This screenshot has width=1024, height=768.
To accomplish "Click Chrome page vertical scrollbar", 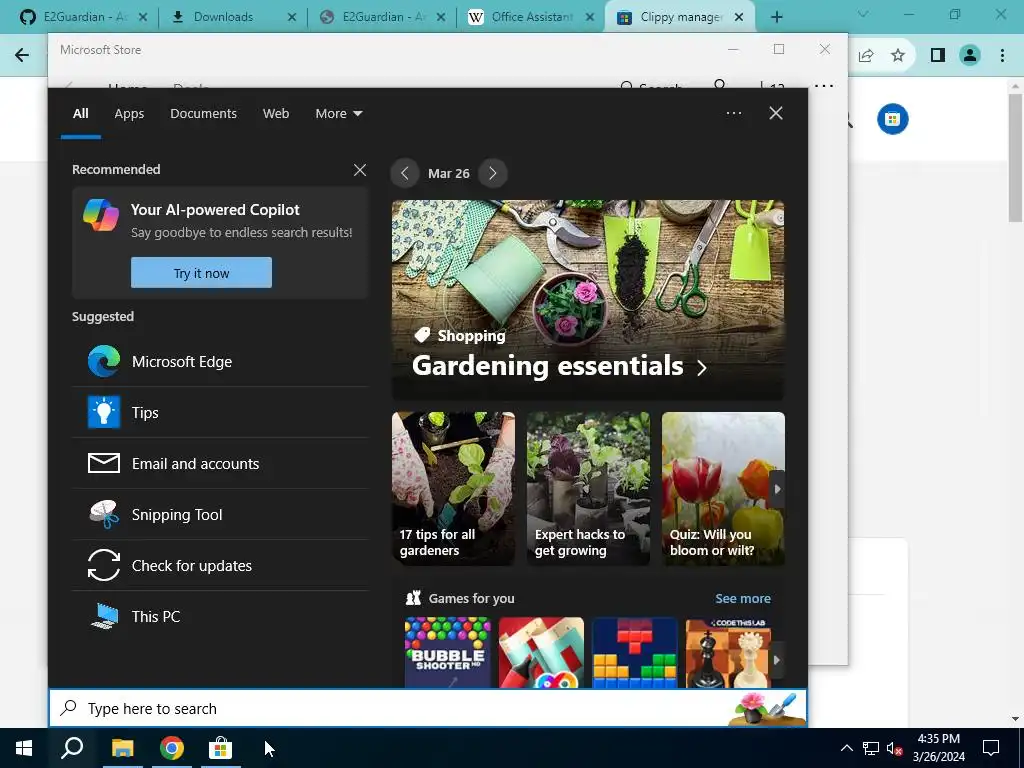I will pyautogui.click(x=1015, y=157).
